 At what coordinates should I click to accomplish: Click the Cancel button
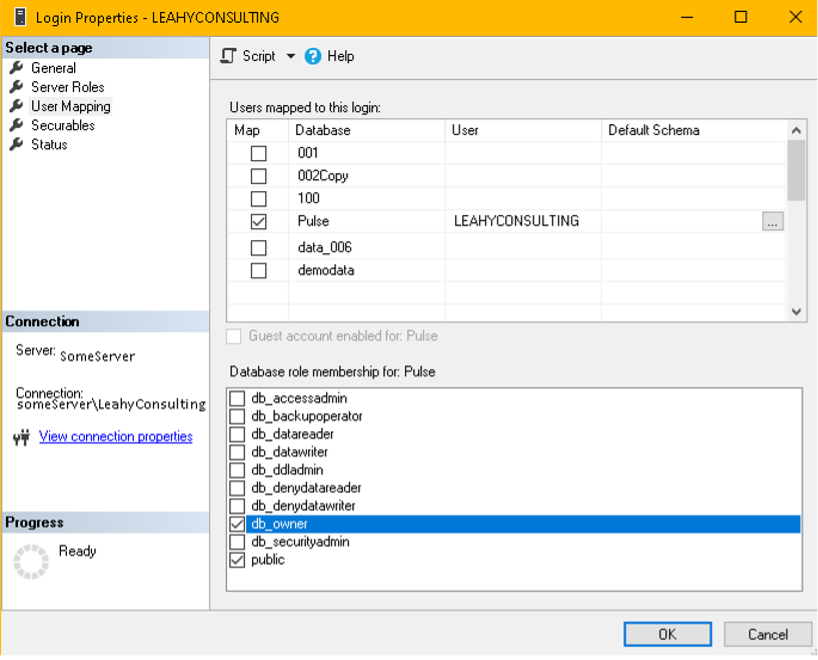(768, 634)
